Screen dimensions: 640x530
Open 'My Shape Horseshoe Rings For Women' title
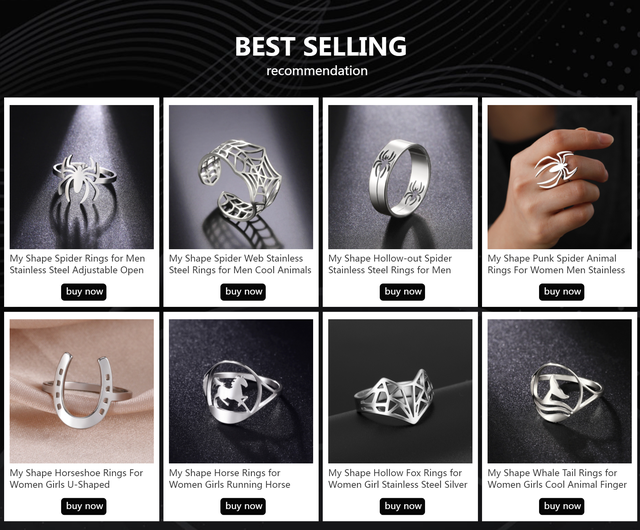(x=76, y=479)
